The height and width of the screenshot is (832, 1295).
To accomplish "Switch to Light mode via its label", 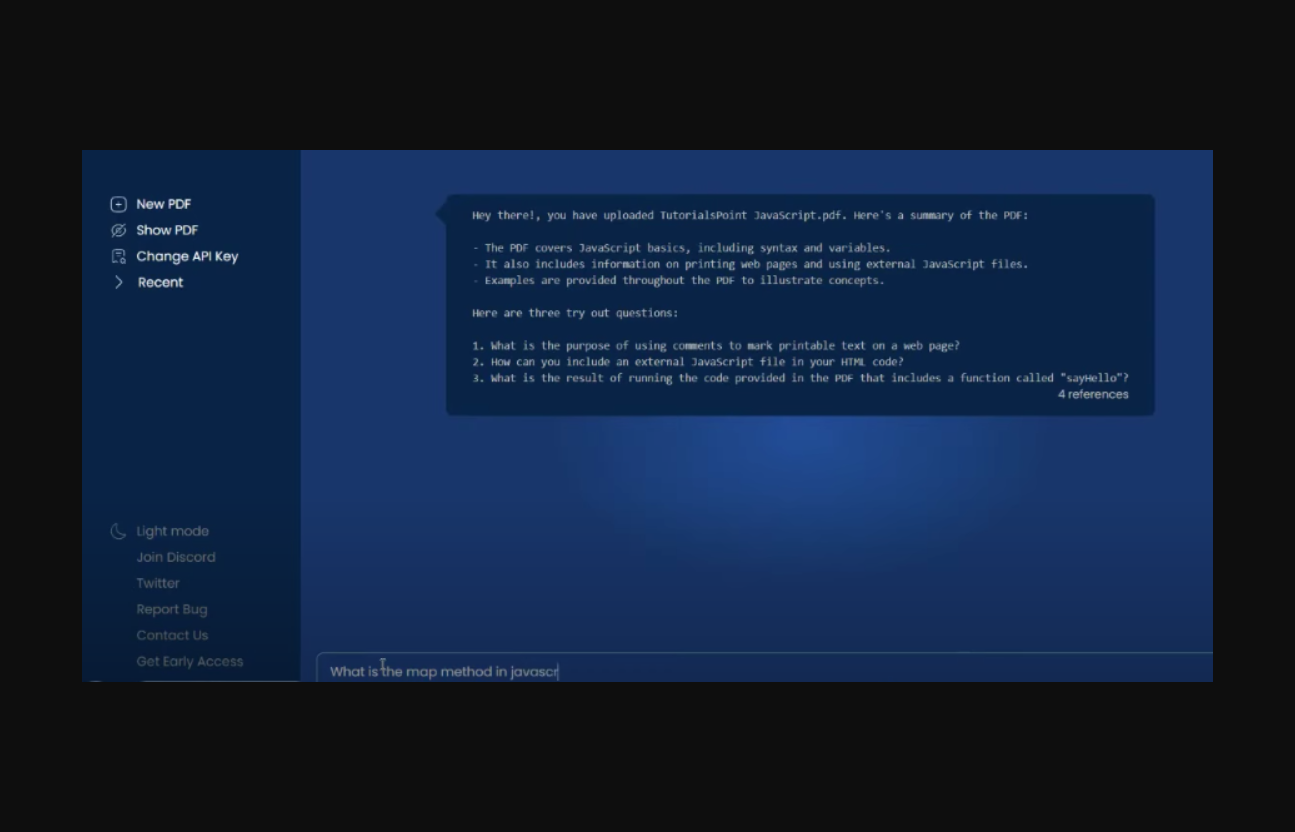I will [x=172, y=531].
